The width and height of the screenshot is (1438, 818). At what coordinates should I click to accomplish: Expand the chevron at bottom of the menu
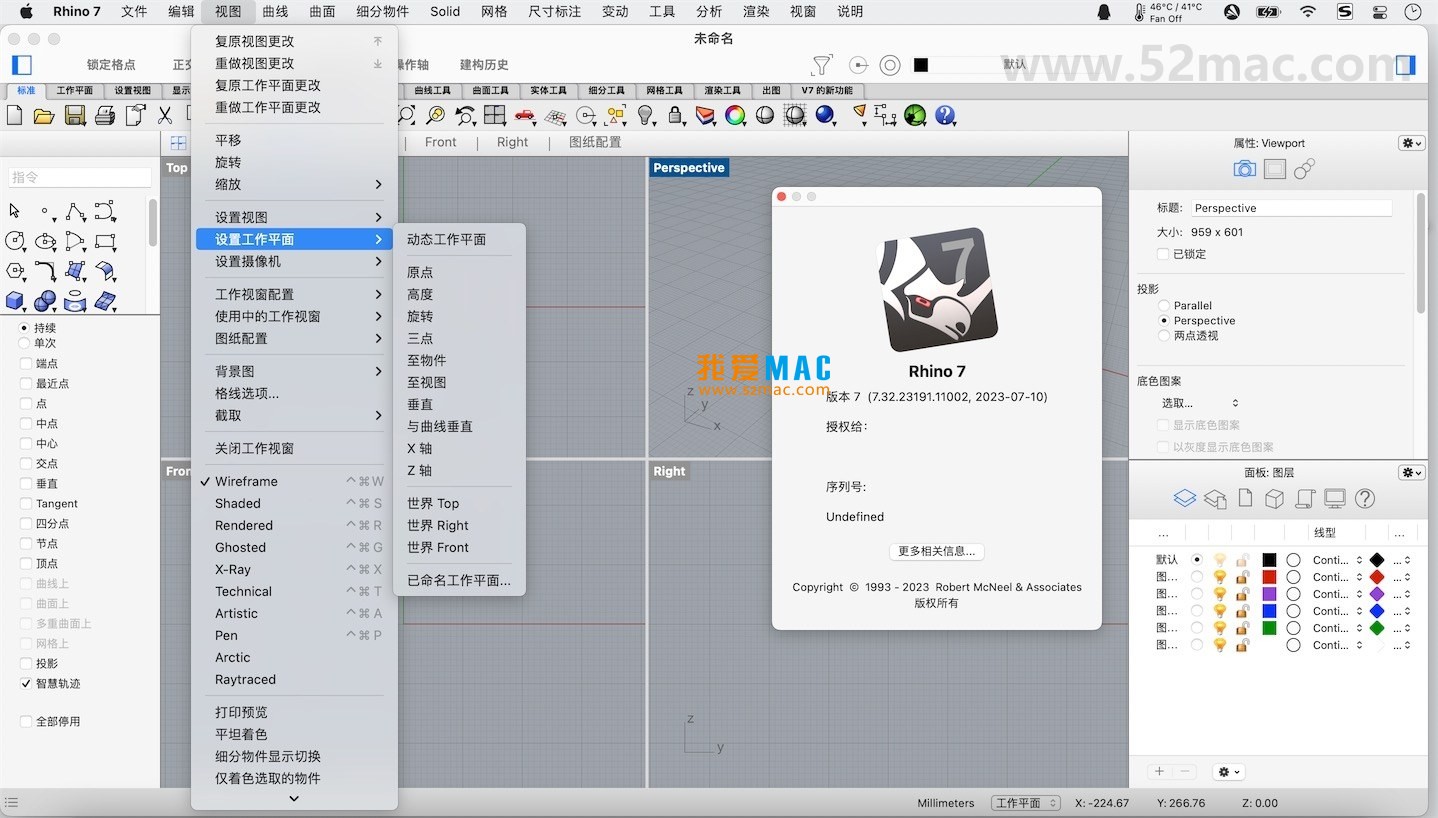coord(293,798)
